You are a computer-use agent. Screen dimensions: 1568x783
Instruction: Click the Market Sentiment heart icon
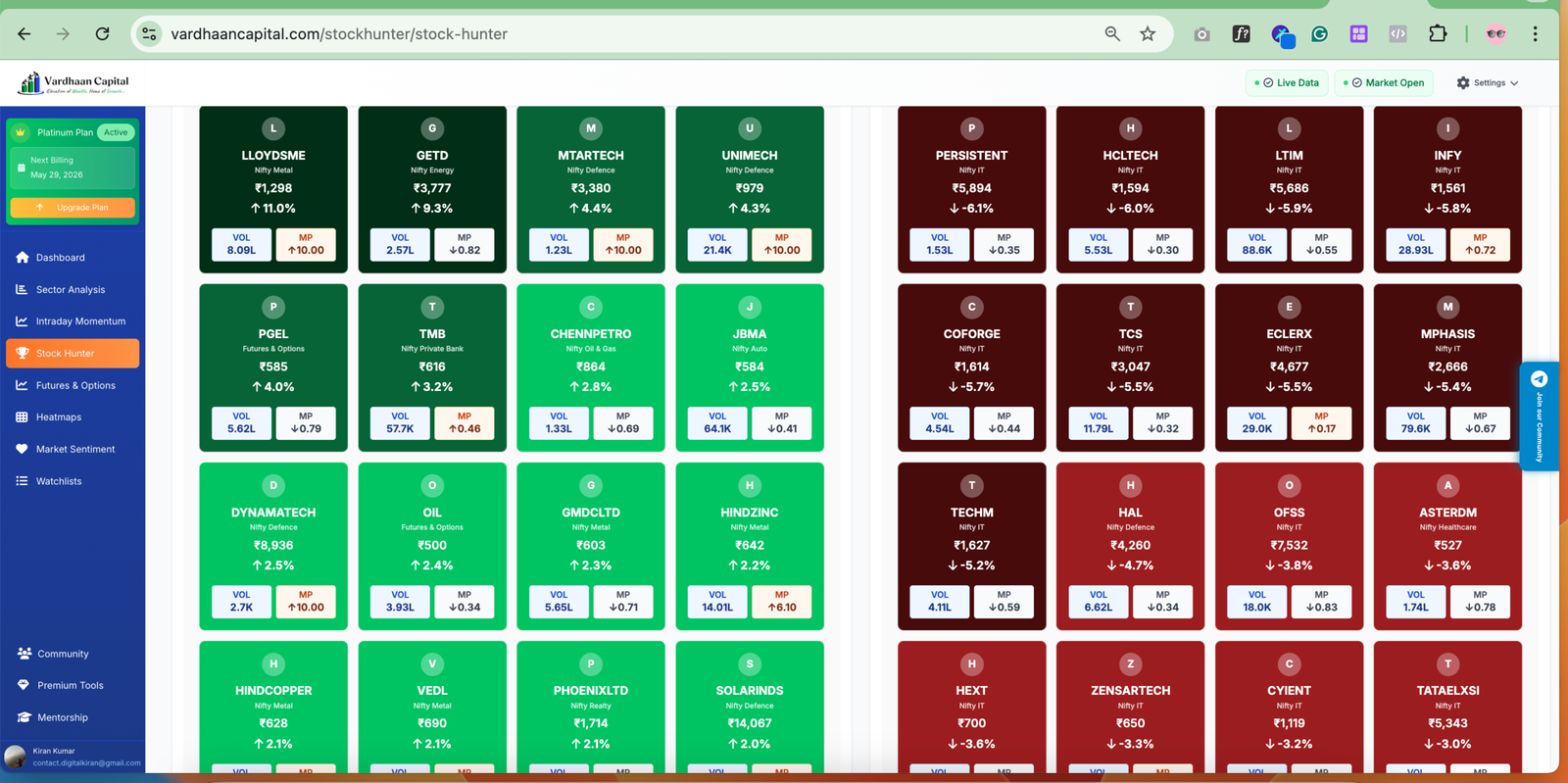[22, 449]
